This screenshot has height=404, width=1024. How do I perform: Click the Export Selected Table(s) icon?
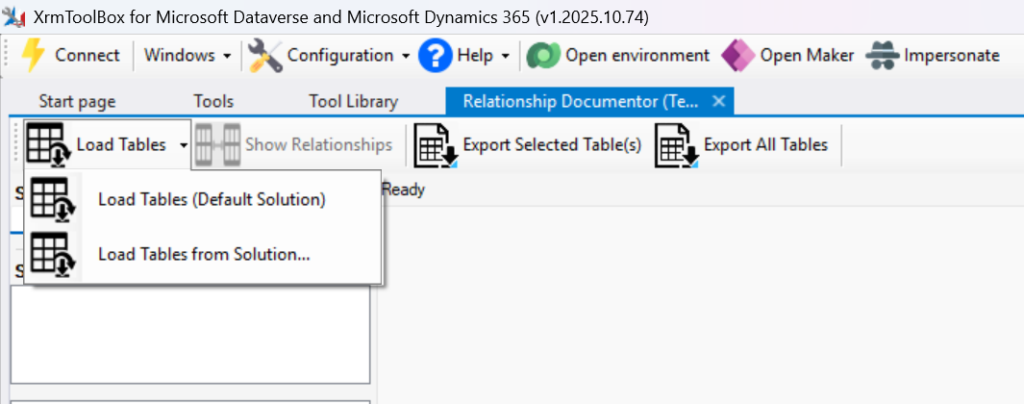(436, 145)
